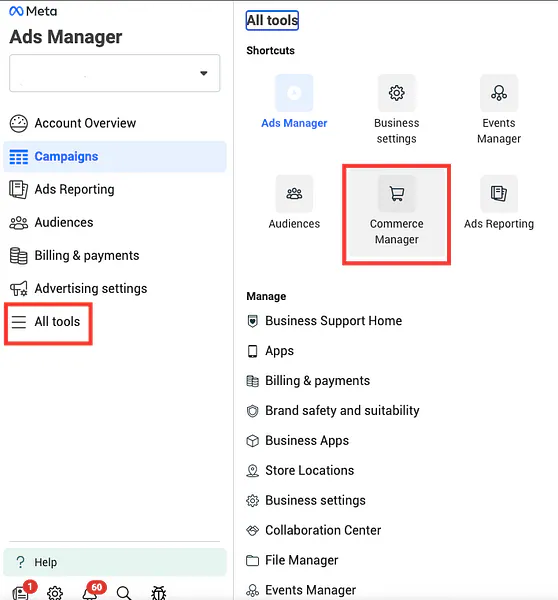This screenshot has height=600, width=558.
Task: Open Business settings in the Manage list
Action: pyautogui.click(x=306, y=501)
